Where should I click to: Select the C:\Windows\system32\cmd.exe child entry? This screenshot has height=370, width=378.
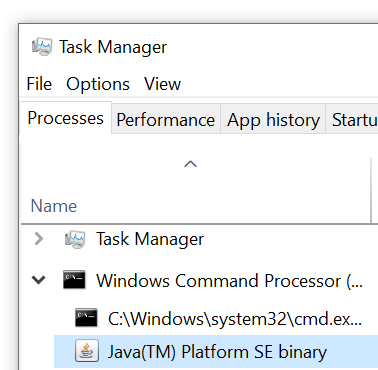click(x=235, y=319)
